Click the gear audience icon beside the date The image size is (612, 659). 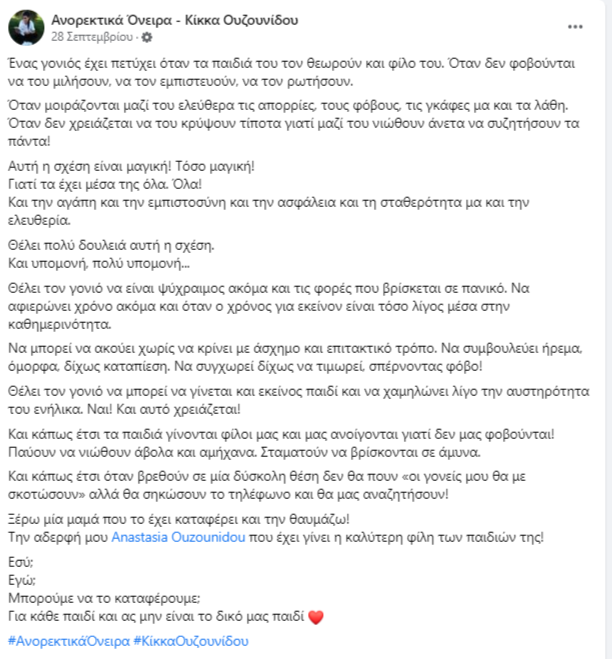tap(149, 37)
